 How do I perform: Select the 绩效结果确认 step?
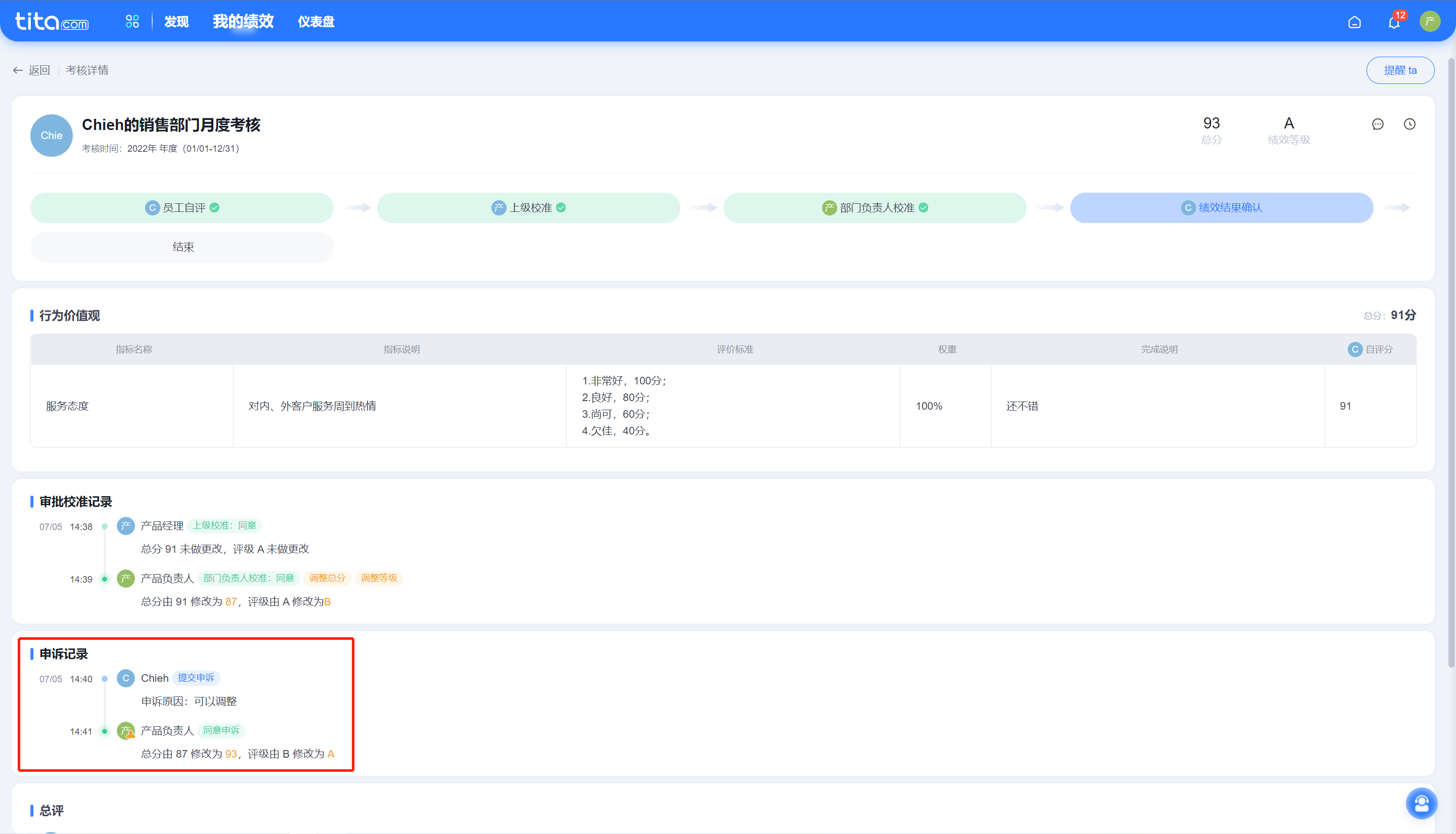pyautogui.click(x=1222, y=207)
